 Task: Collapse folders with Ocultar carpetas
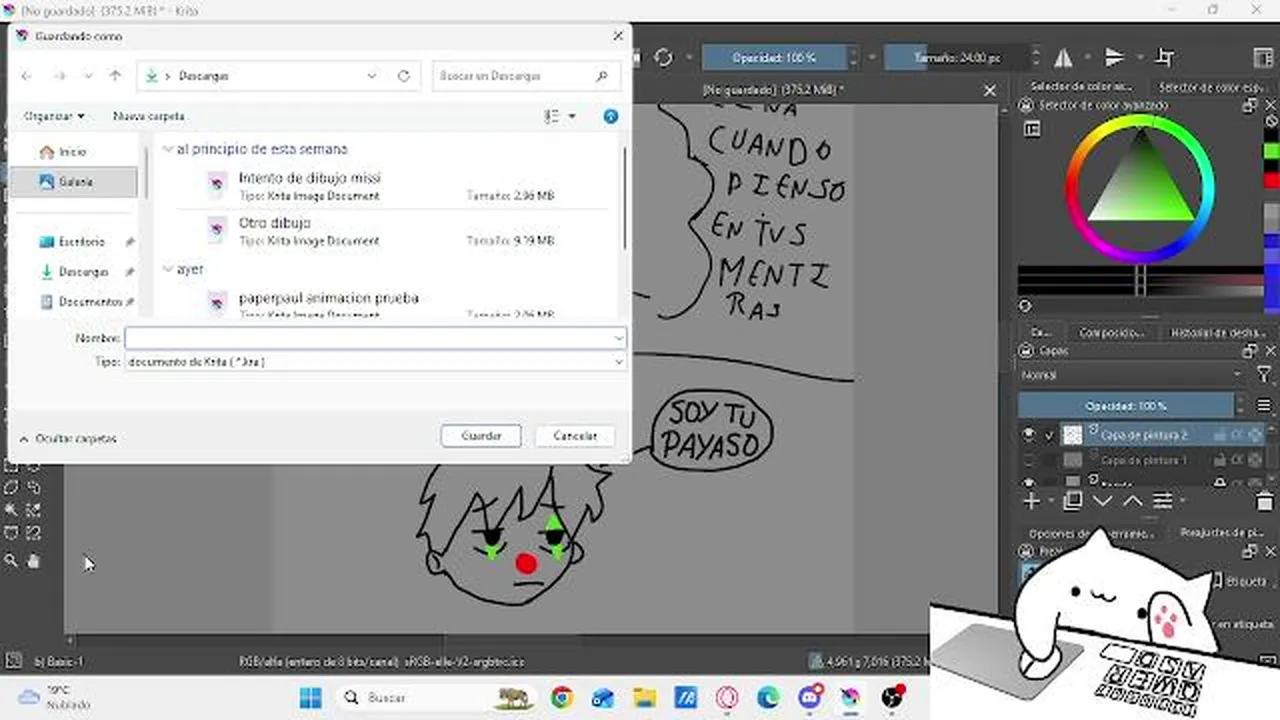tap(67, 439)
